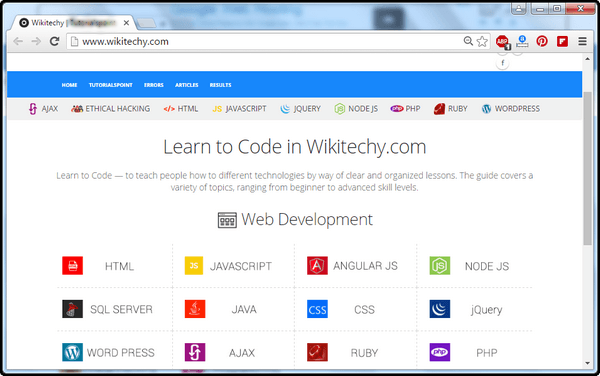The image size is (600, 376).
Task: Click the JAVASCRIPT label in Web Development grid
Action: tap(241, 266)
